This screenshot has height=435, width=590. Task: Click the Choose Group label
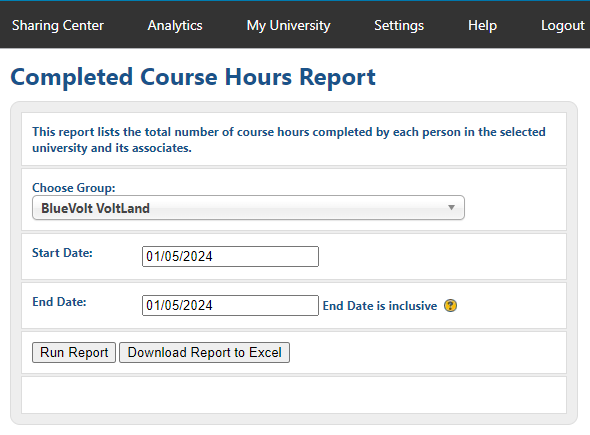coord(74,188)
